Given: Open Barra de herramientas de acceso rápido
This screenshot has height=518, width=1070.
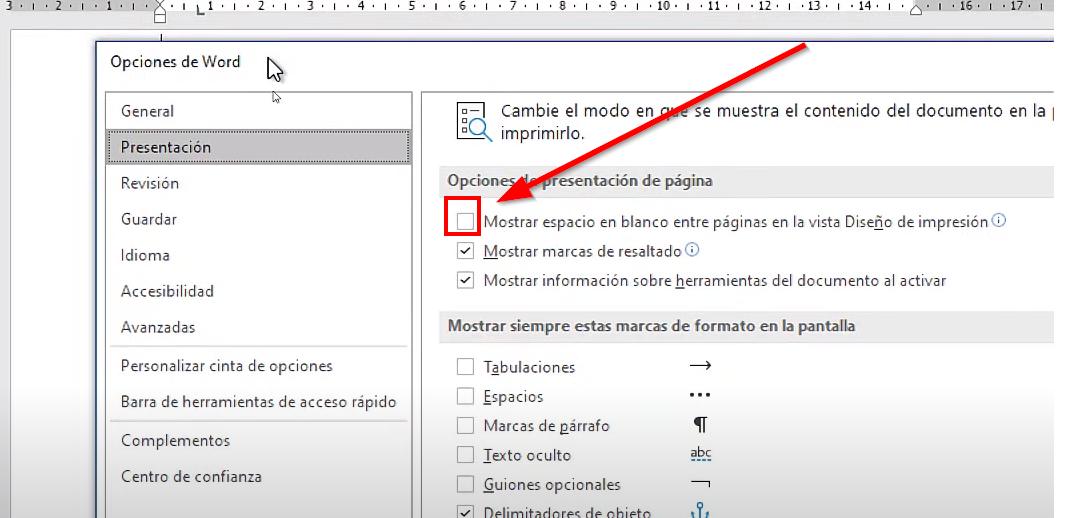Looking at the screenshot, I should 259,402.
